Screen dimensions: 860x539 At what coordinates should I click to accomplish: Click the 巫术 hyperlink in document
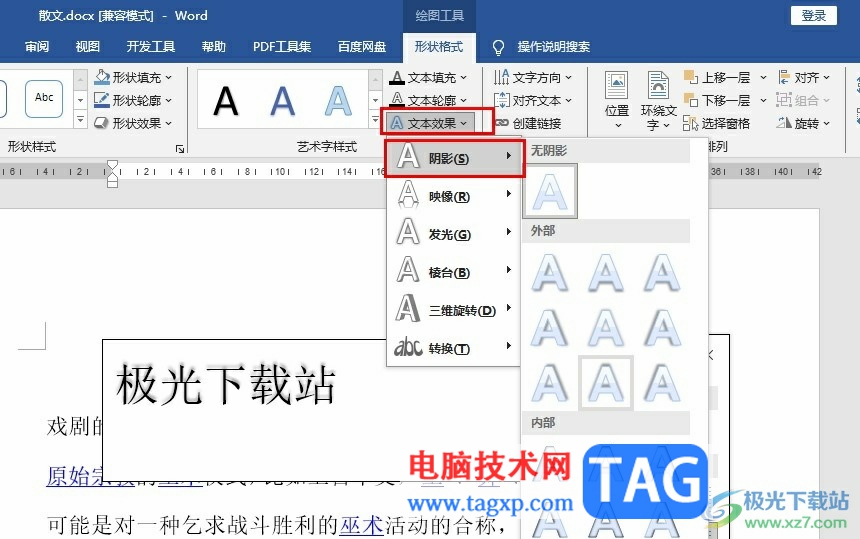pyautogui.click(x=361, y=525)
